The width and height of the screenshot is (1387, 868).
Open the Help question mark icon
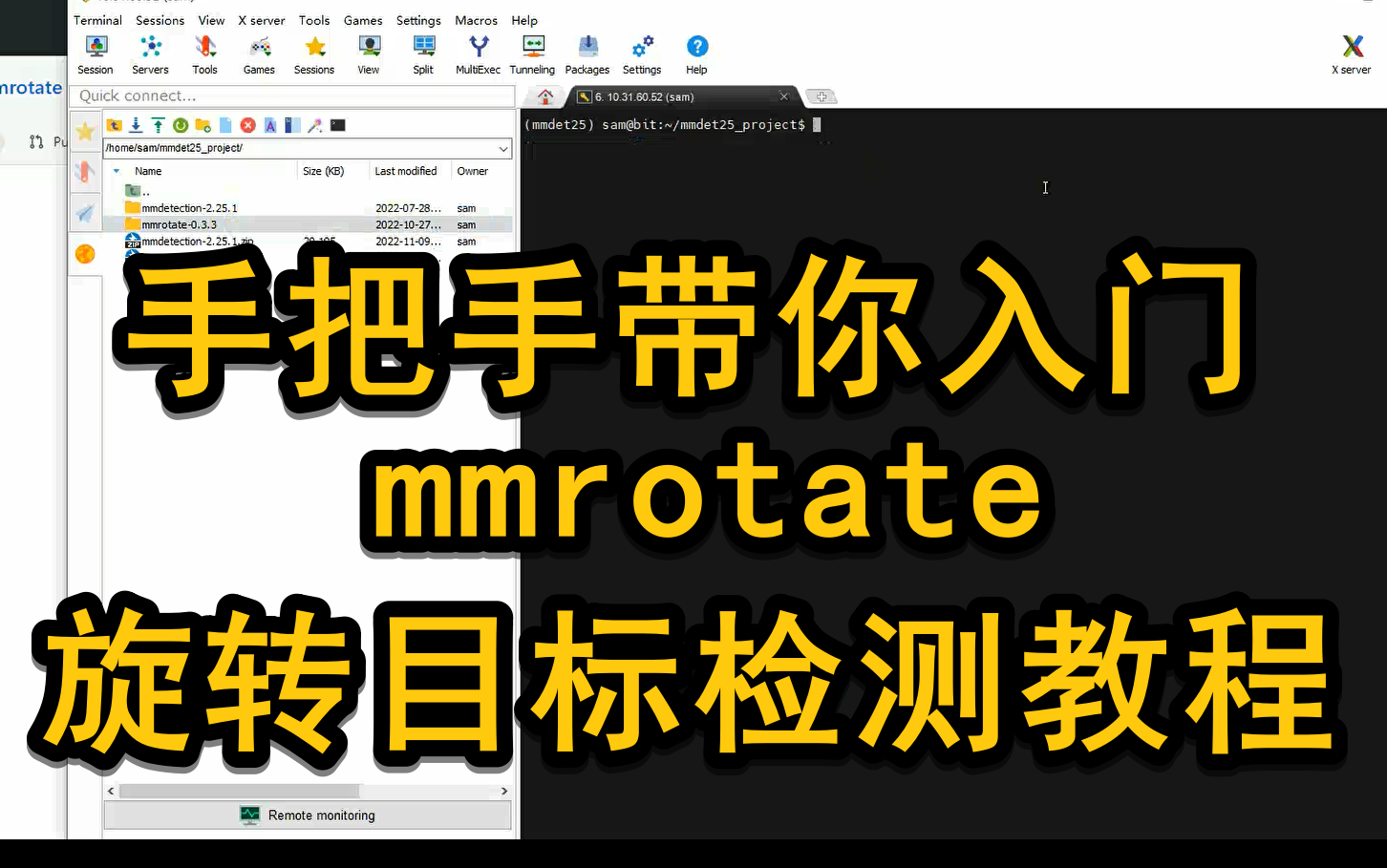click(697, 54)
